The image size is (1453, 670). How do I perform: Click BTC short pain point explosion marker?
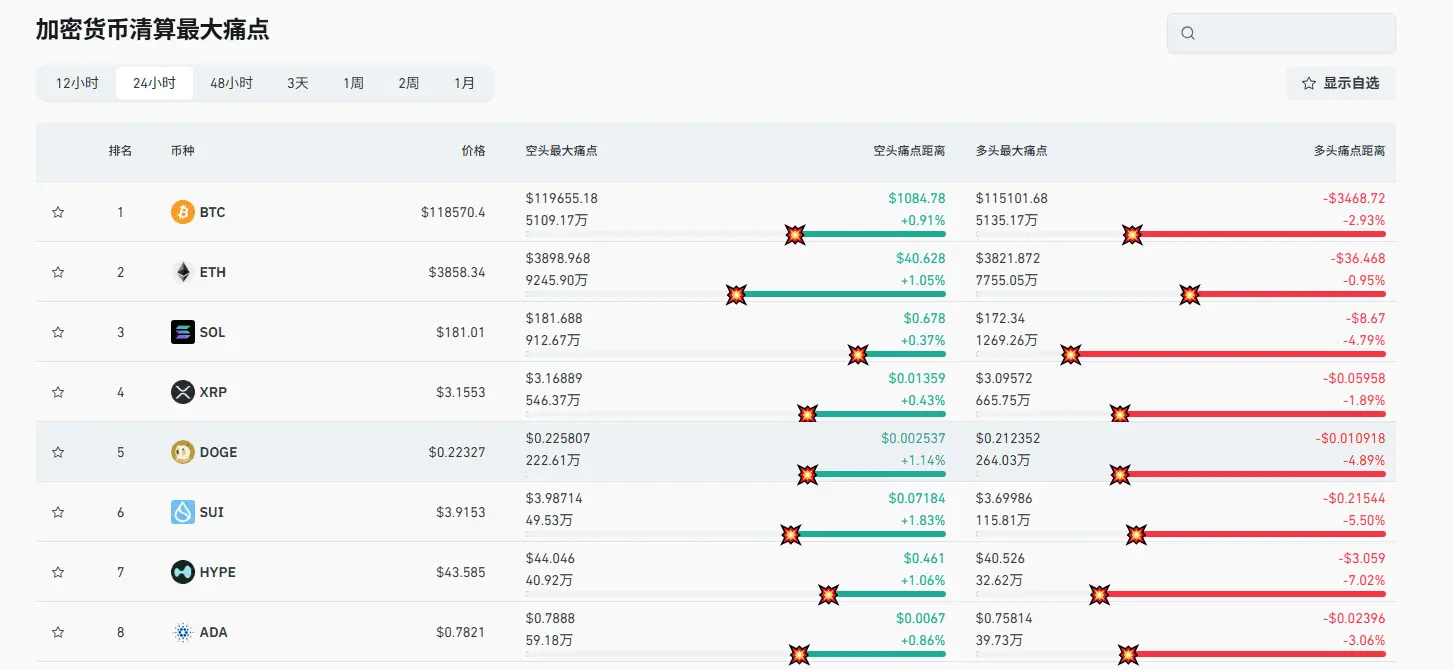click(795, 235)
